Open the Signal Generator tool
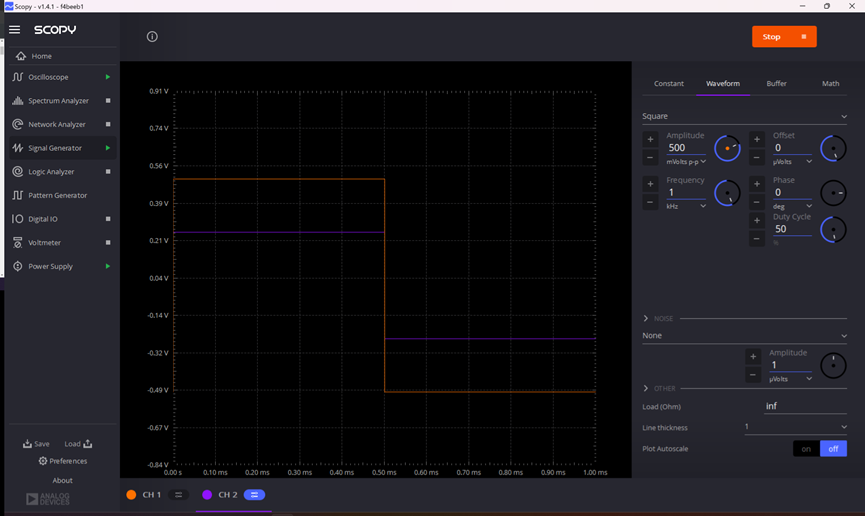 [55, 148]
